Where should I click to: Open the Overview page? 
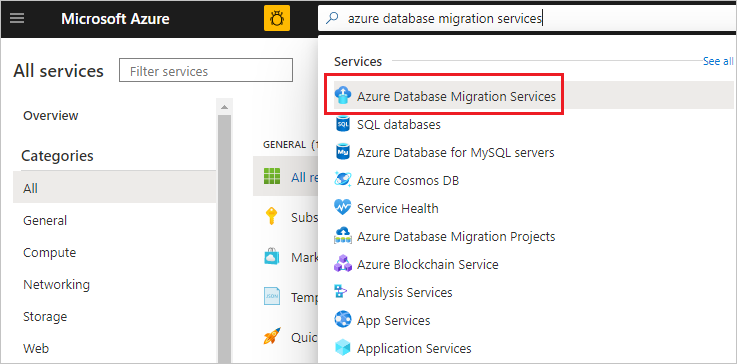[51, 115]
